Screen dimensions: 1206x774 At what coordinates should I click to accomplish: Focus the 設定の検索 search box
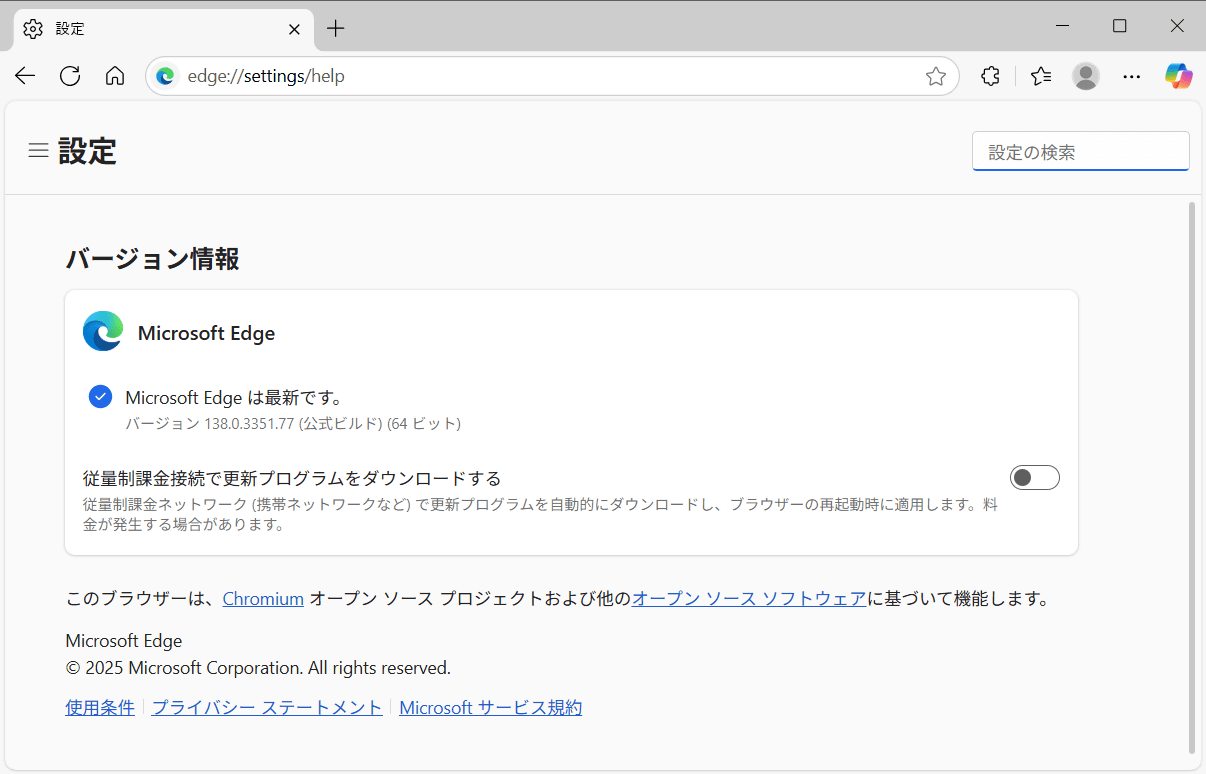click(1081, 152)
